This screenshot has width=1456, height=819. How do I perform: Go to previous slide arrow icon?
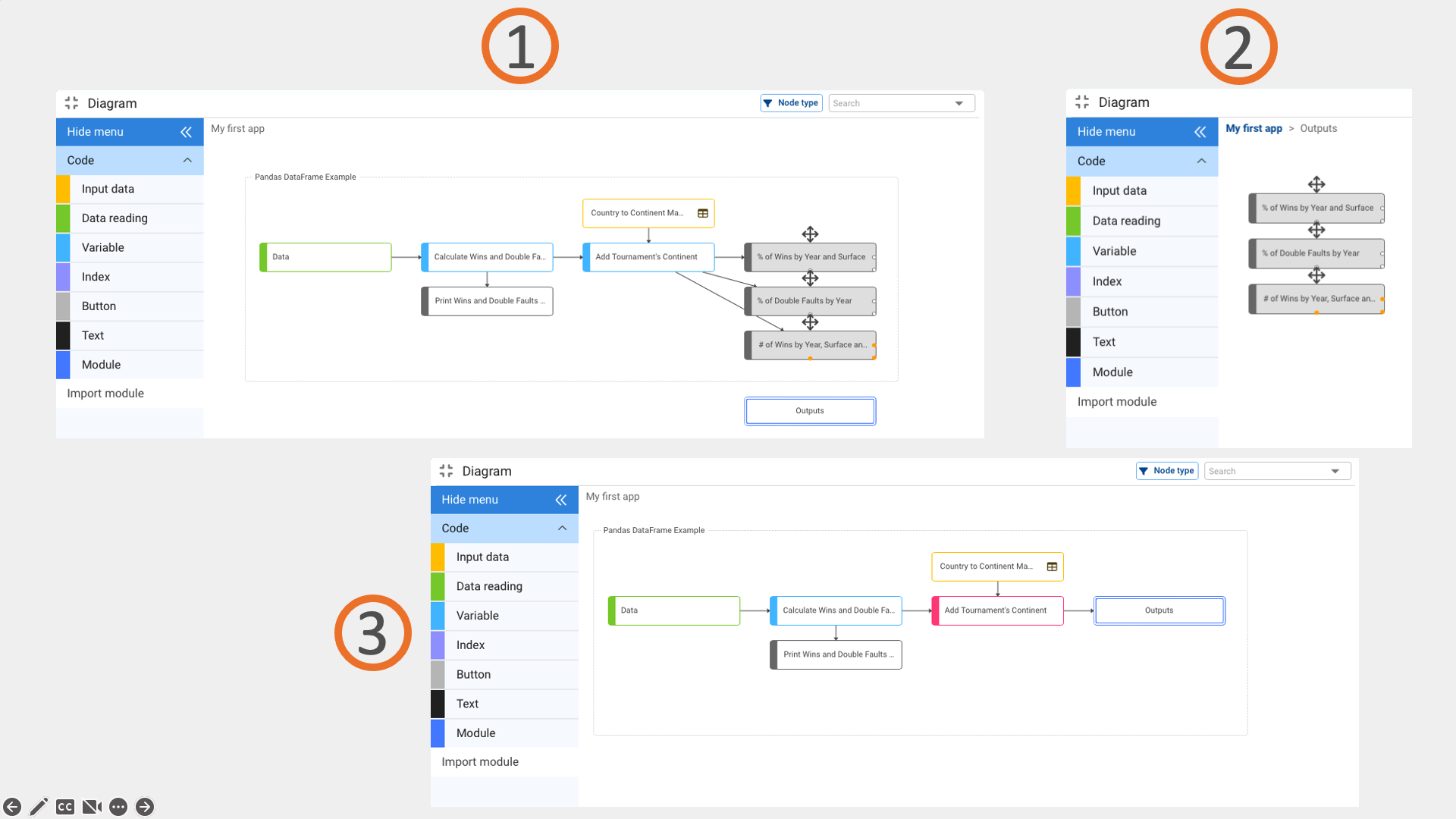pos(12,806)
